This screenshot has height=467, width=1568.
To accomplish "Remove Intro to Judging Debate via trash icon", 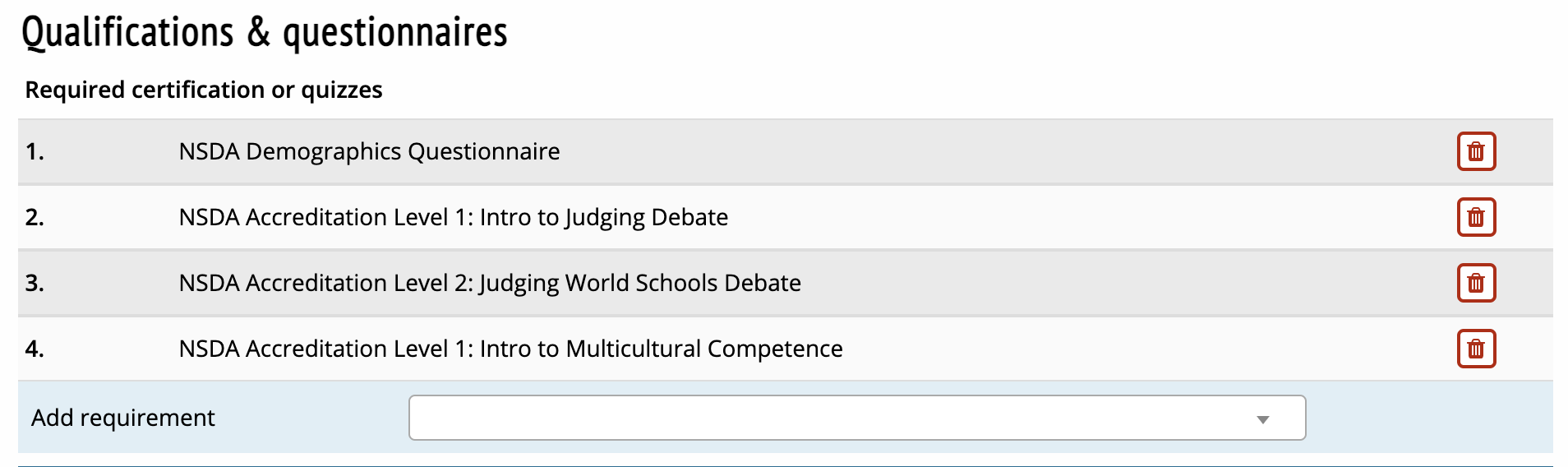I will click(x=1476, y=217).
